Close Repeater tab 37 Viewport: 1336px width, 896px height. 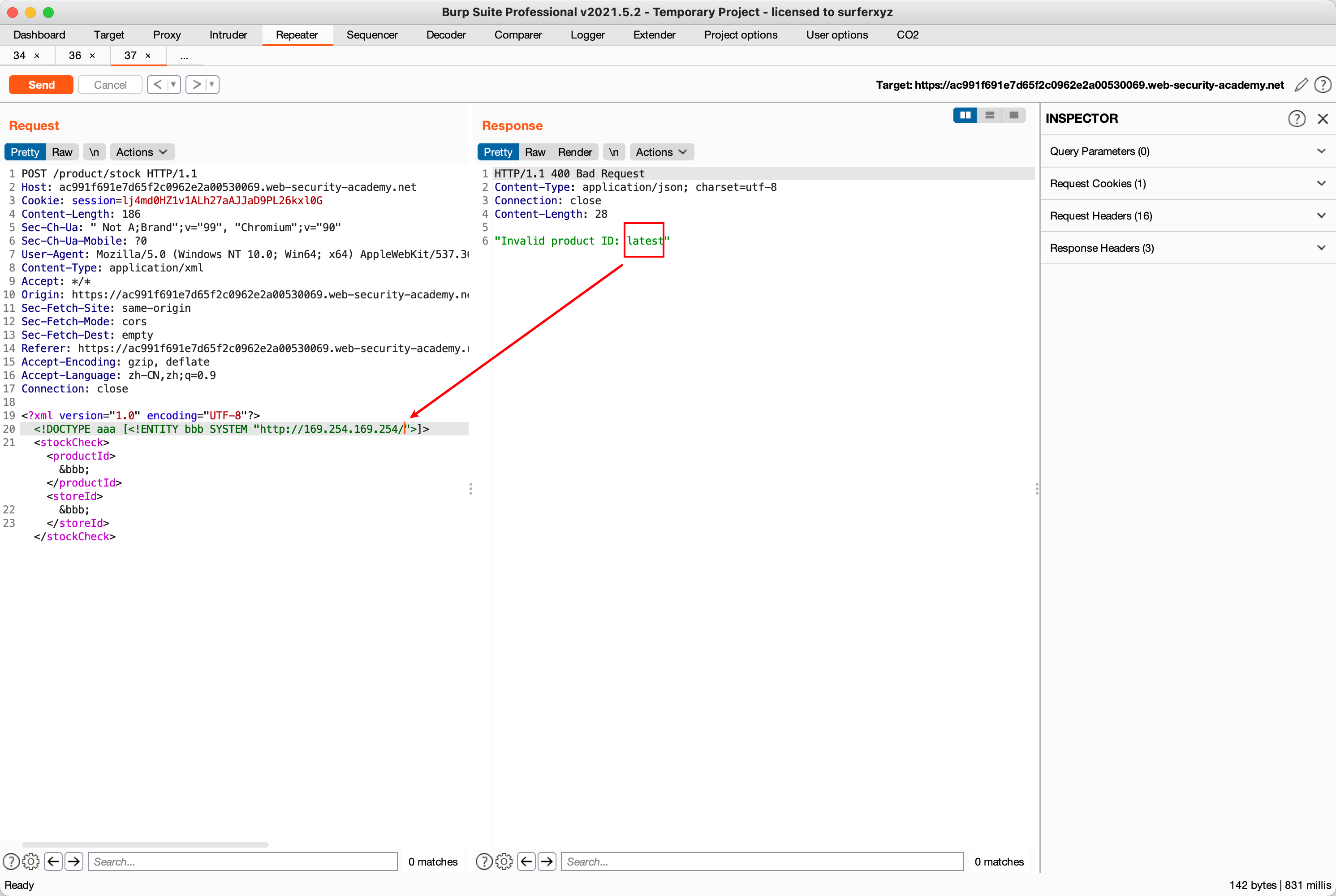pos(147,56)
